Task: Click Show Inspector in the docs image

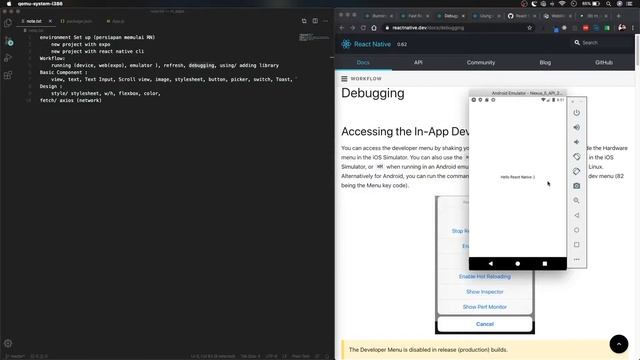Action: [x=484, y=292]
